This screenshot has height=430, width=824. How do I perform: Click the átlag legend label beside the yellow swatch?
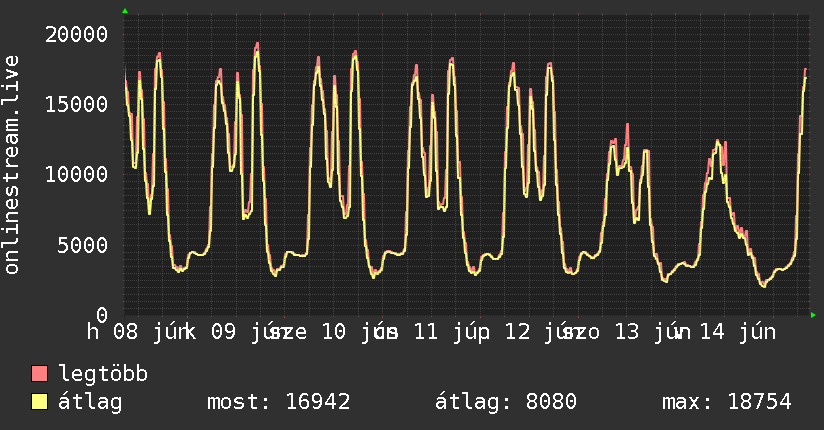90,402
